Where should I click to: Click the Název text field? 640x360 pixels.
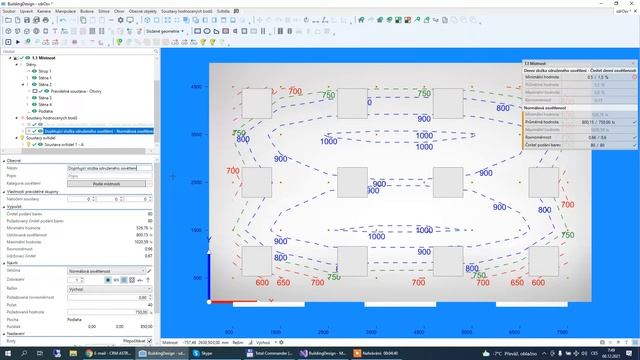pos(109,168)
